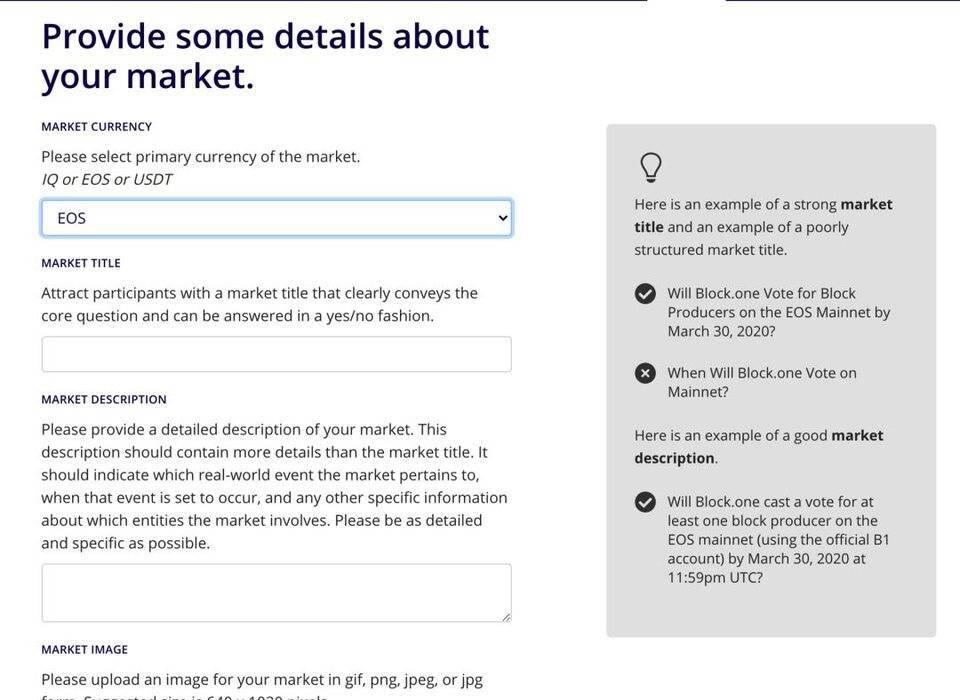Open the EOS market currency dropdown
This screenshot has height=700, width=960.
[x=276, y=218]
